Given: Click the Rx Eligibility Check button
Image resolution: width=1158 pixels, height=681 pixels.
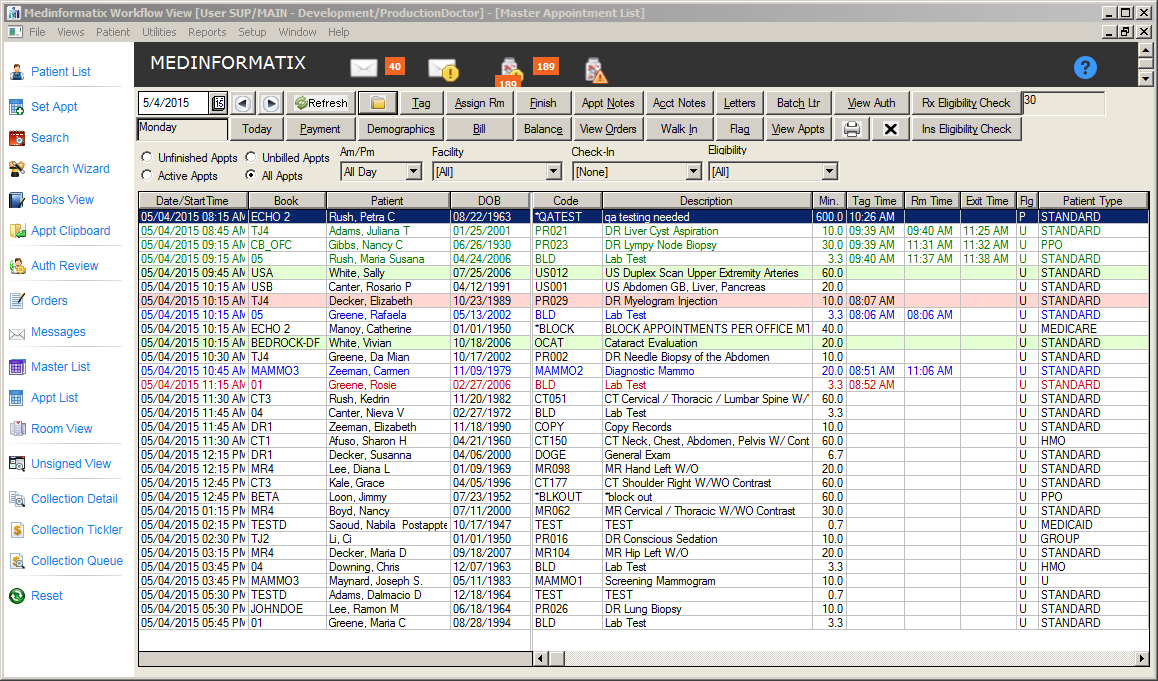Looking at the screenshot, I should [x=966, y=103].
